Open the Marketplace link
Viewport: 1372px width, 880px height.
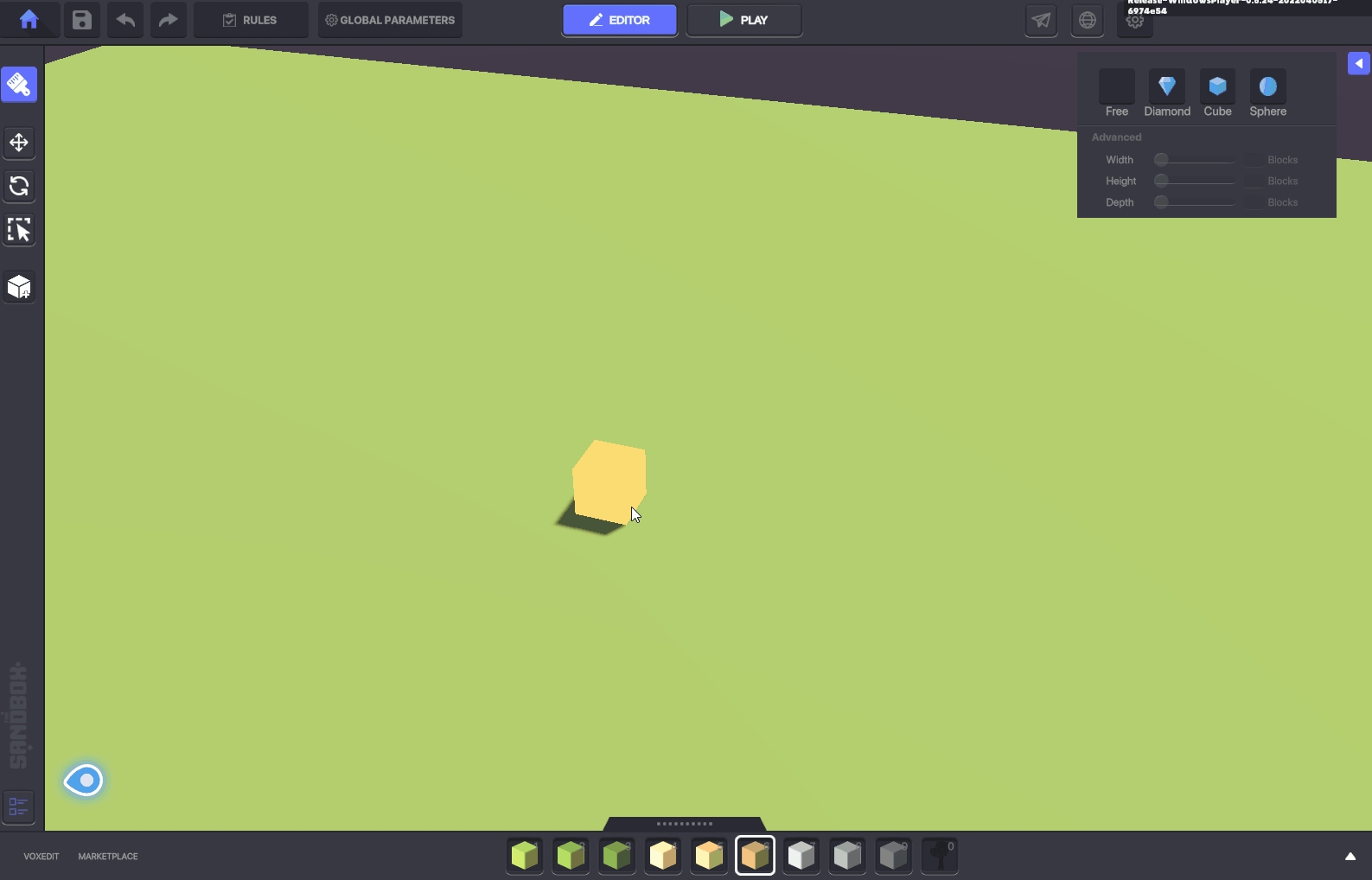coord(108,857)
